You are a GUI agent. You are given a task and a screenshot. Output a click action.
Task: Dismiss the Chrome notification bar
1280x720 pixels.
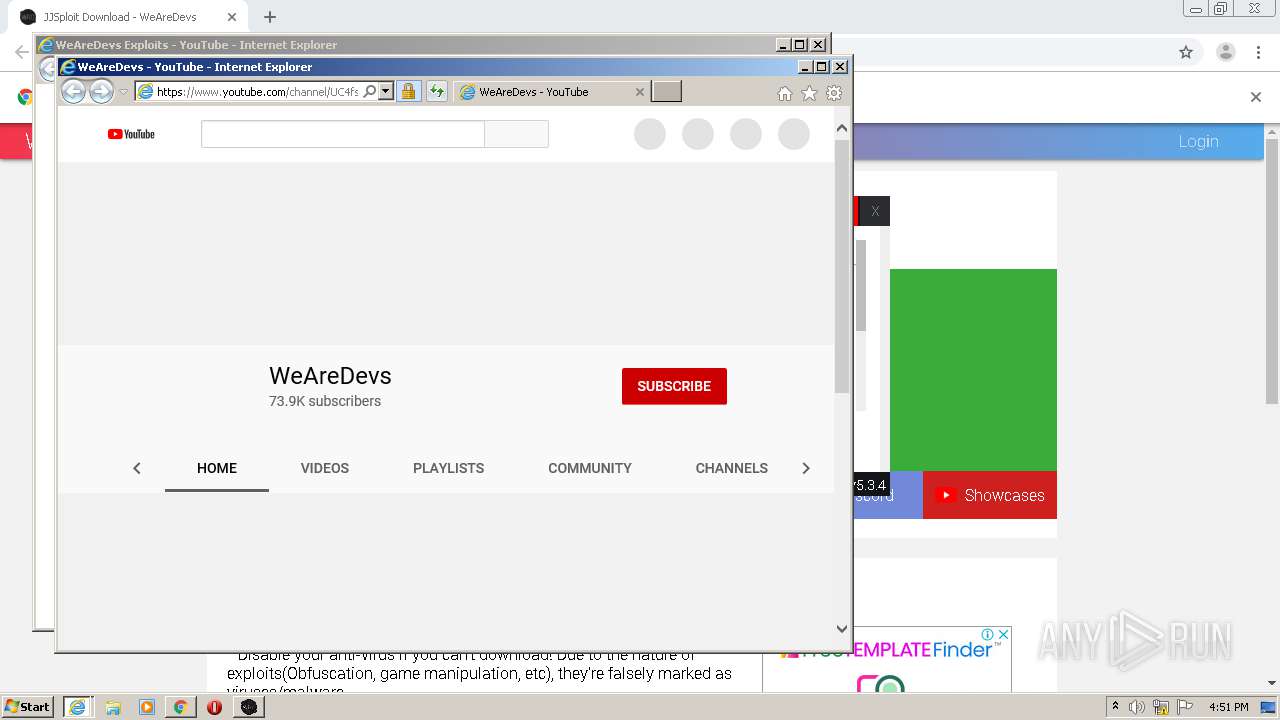click(x=1256, y=97)
